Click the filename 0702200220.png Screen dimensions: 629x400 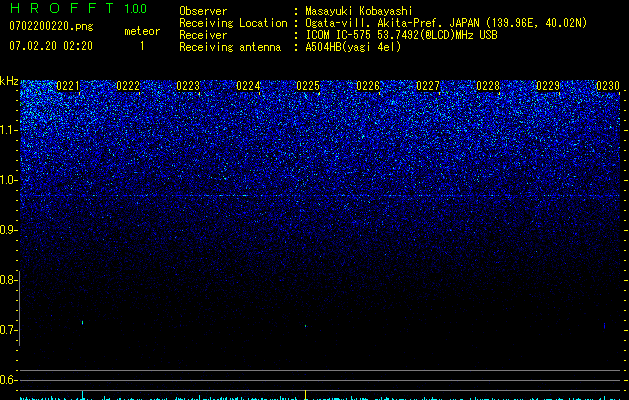51,27
